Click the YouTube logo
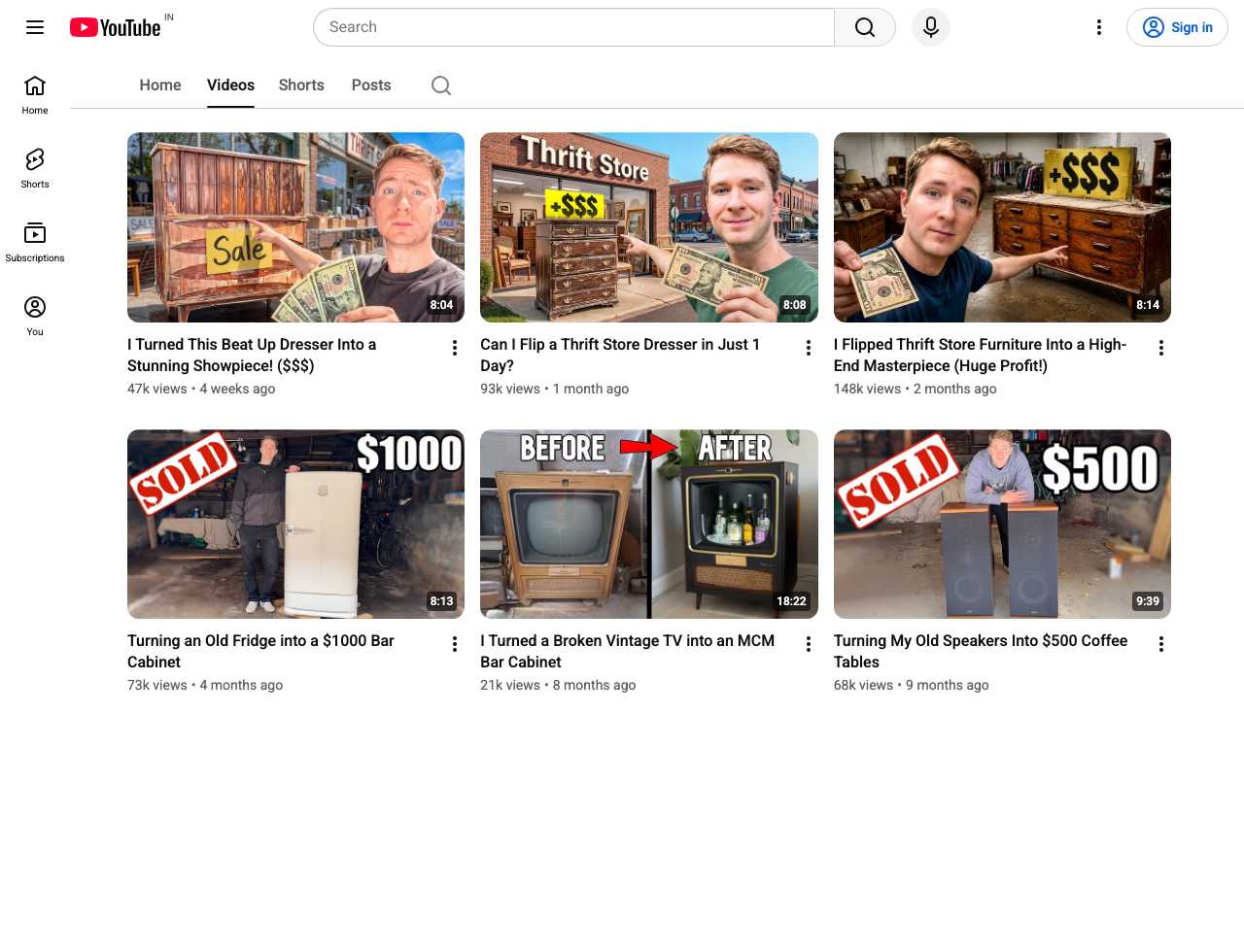This screenshot has width=1244, height=952. coord(116,27)
